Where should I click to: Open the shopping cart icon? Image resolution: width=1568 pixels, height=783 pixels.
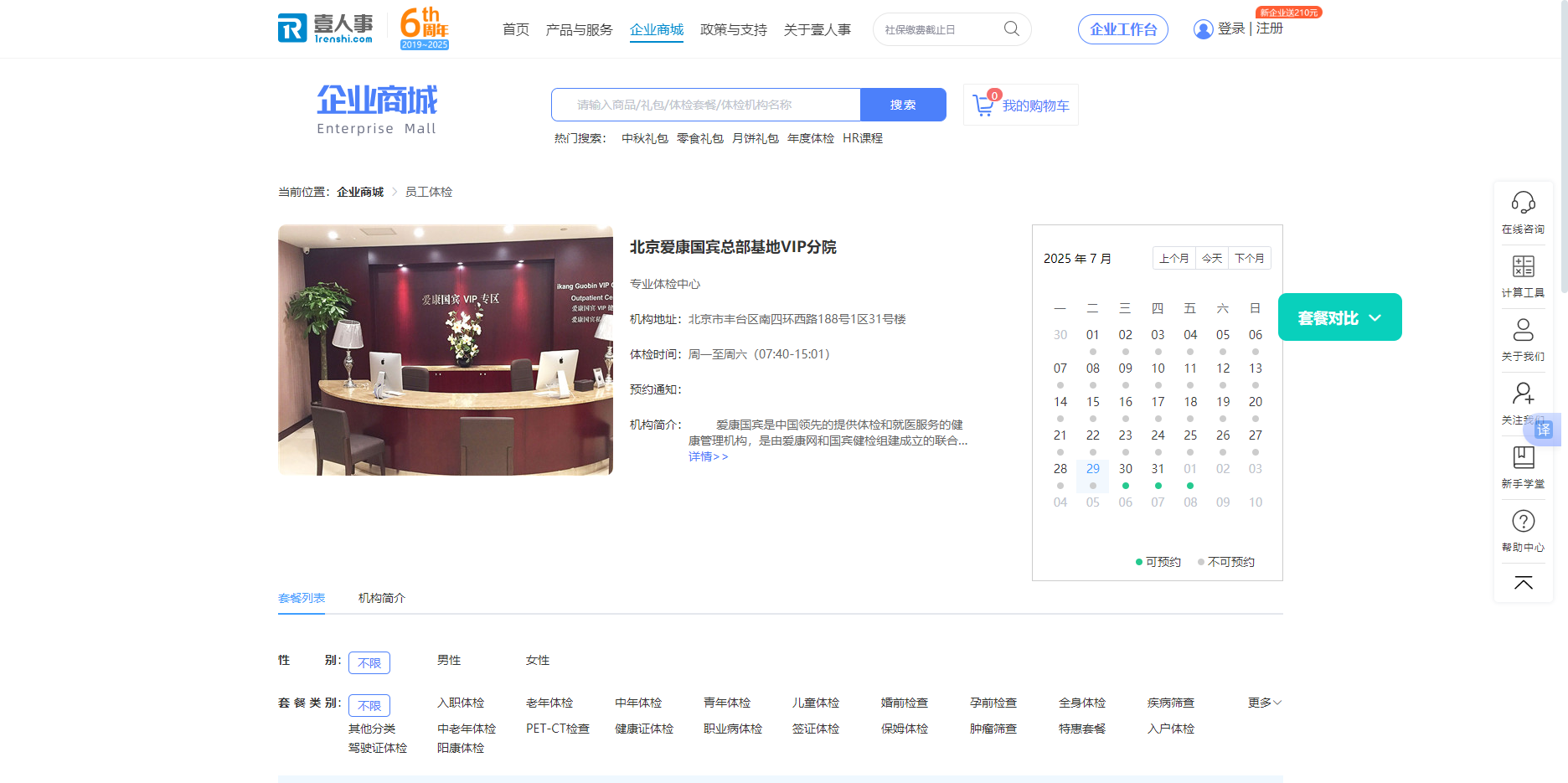(983, 106)
